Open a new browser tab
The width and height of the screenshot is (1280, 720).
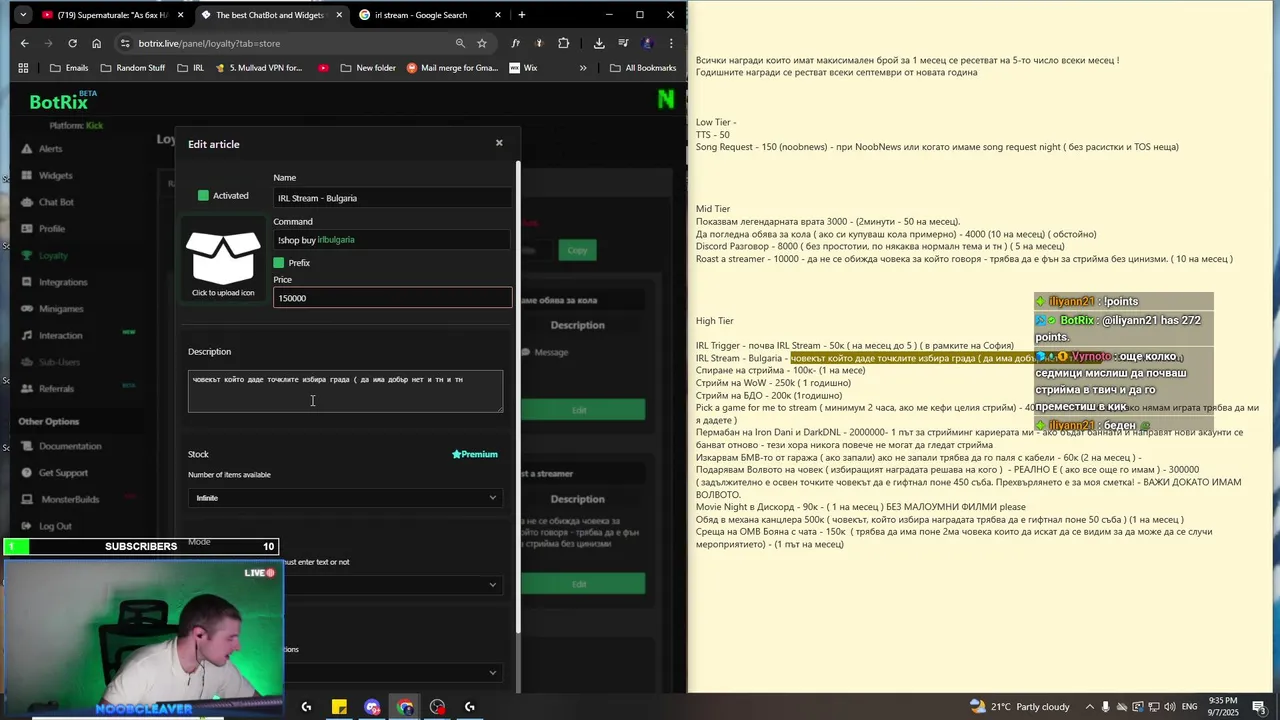(x=521, y=15)
